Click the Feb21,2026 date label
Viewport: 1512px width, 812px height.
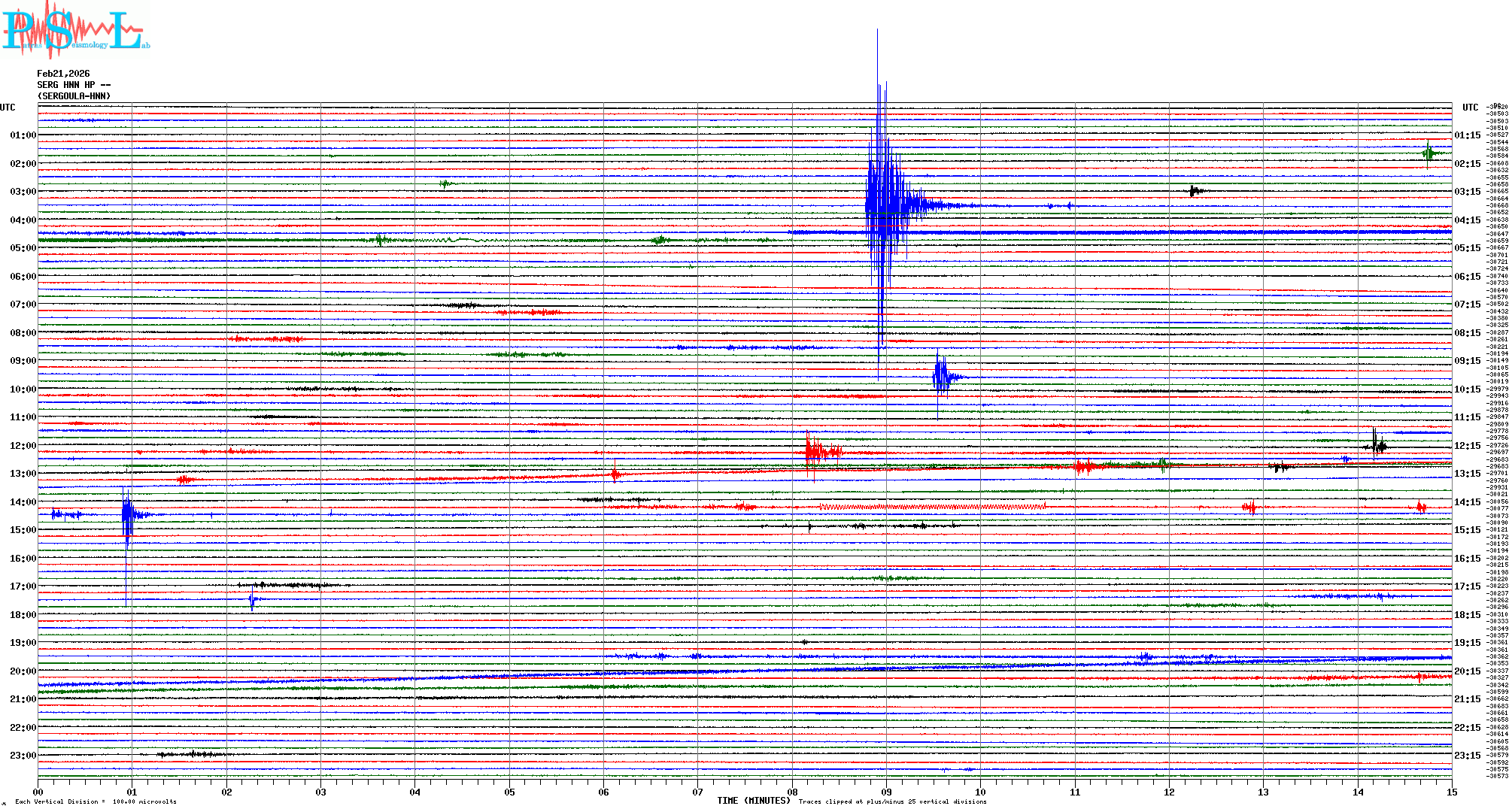click(63, 74)
